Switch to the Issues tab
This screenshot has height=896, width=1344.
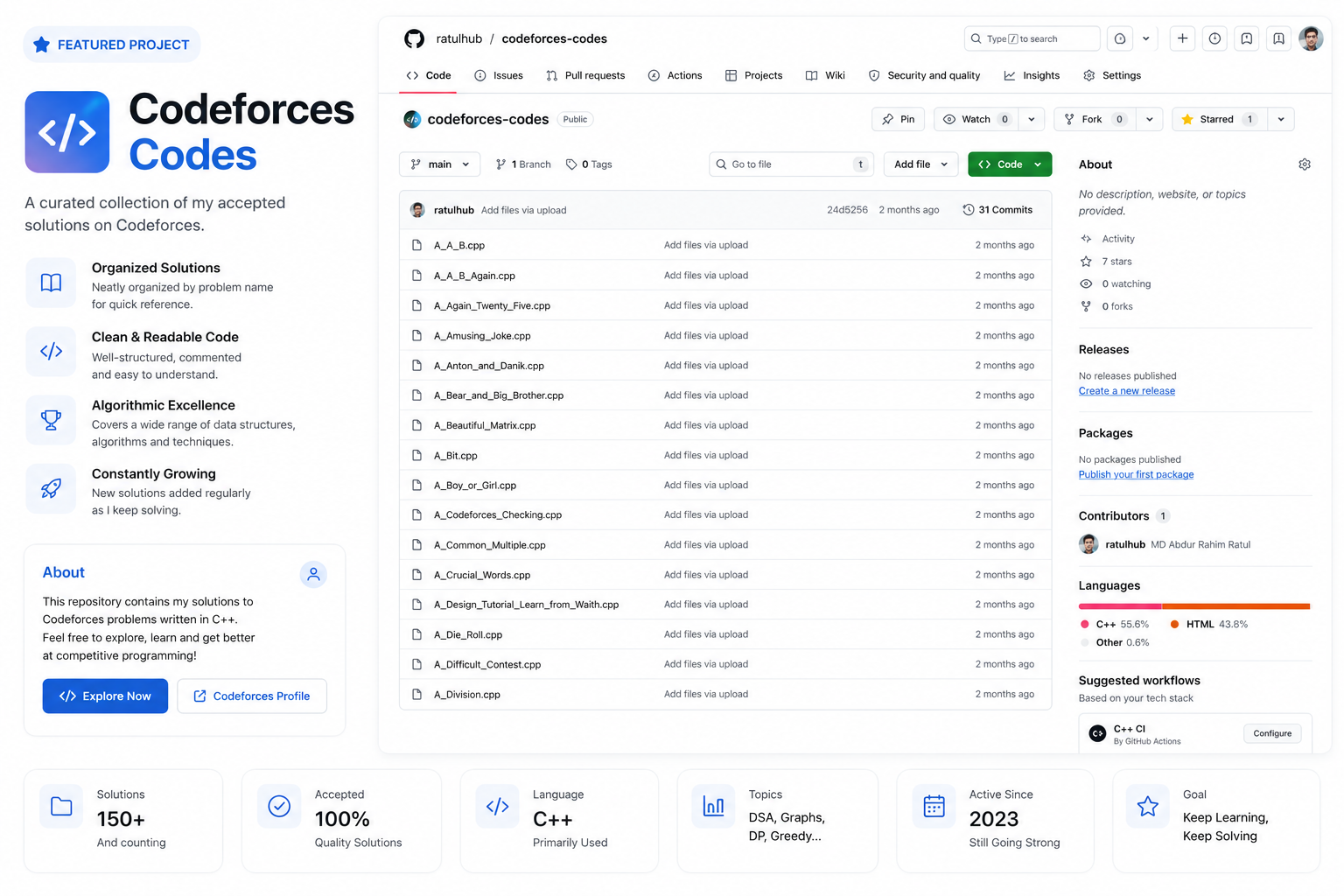click(499, 75)
